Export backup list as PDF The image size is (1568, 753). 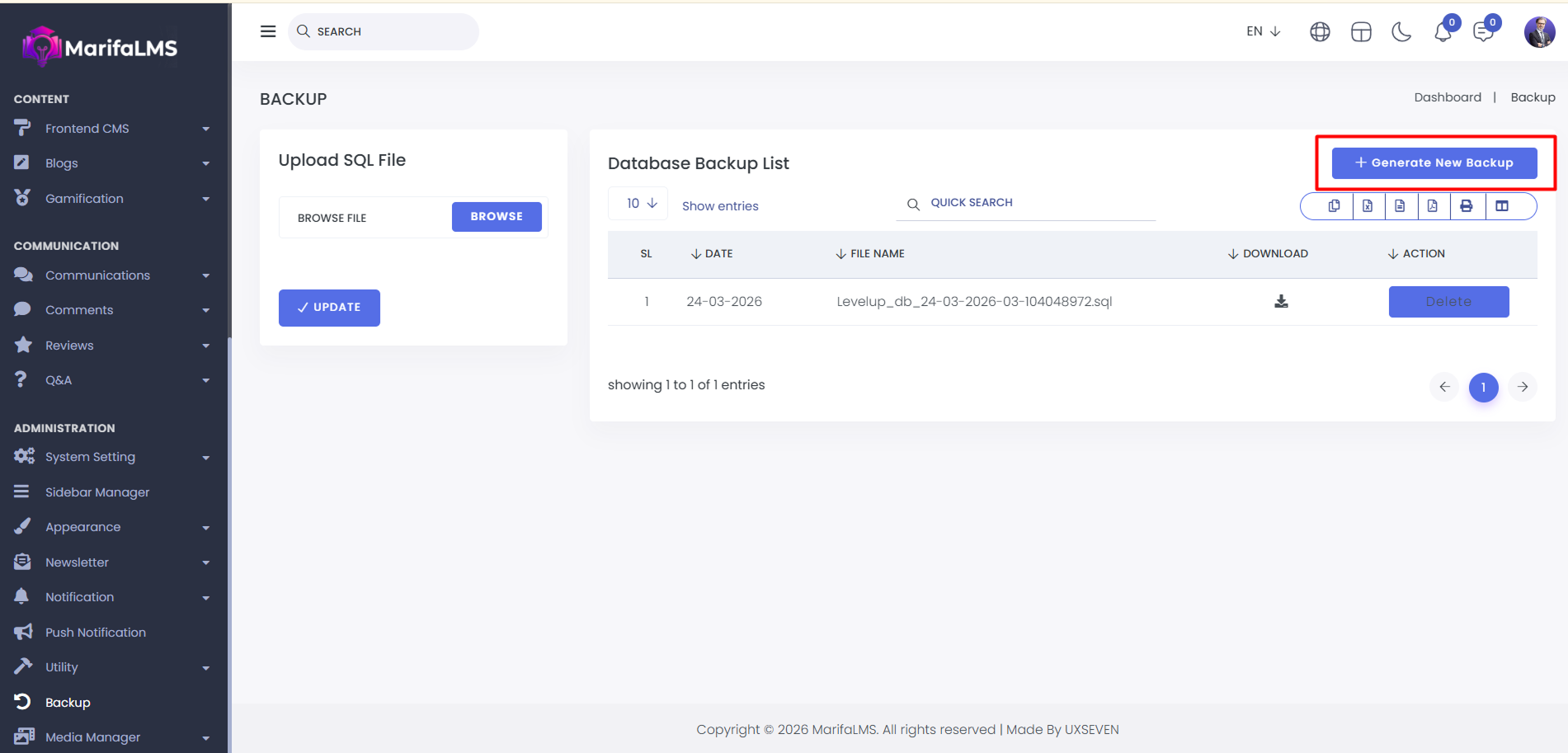[1433, 206]
